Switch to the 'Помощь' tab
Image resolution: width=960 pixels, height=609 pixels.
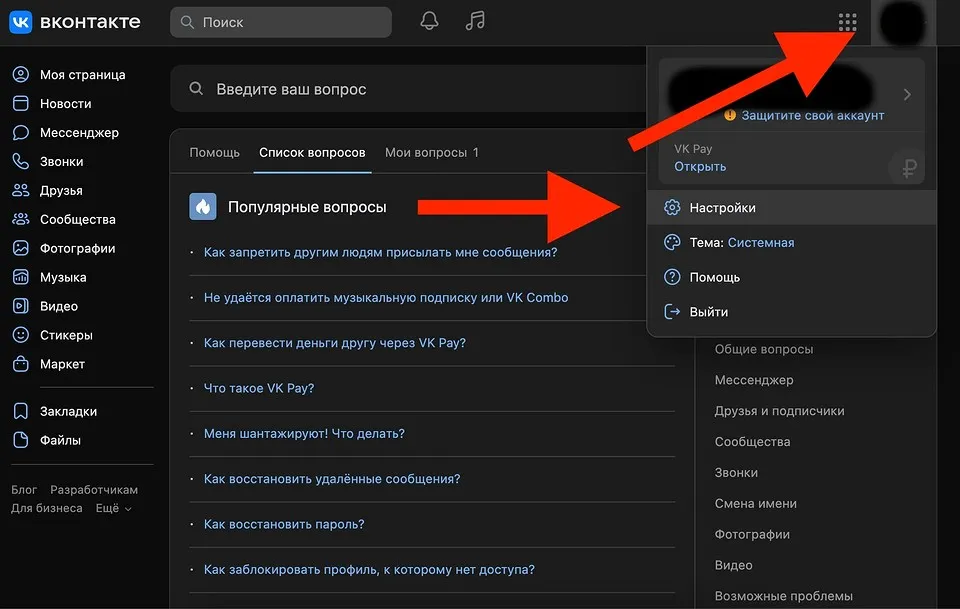pyautogui.click(x=214, y=152)
